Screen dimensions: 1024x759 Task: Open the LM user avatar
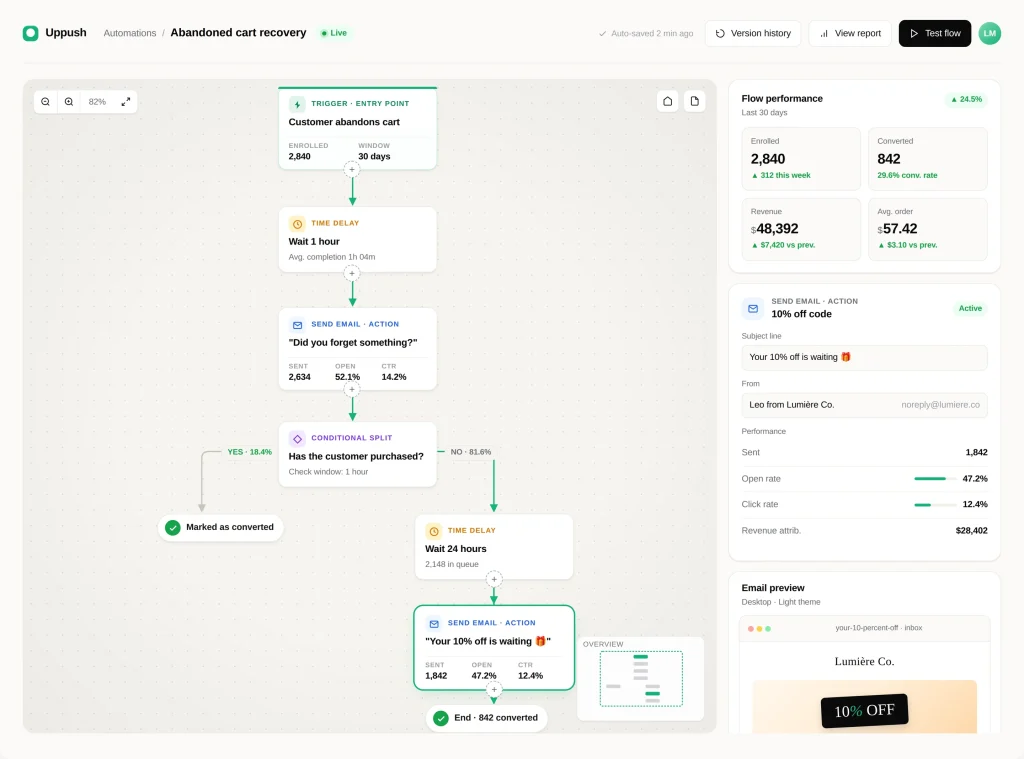pos(989,33)
